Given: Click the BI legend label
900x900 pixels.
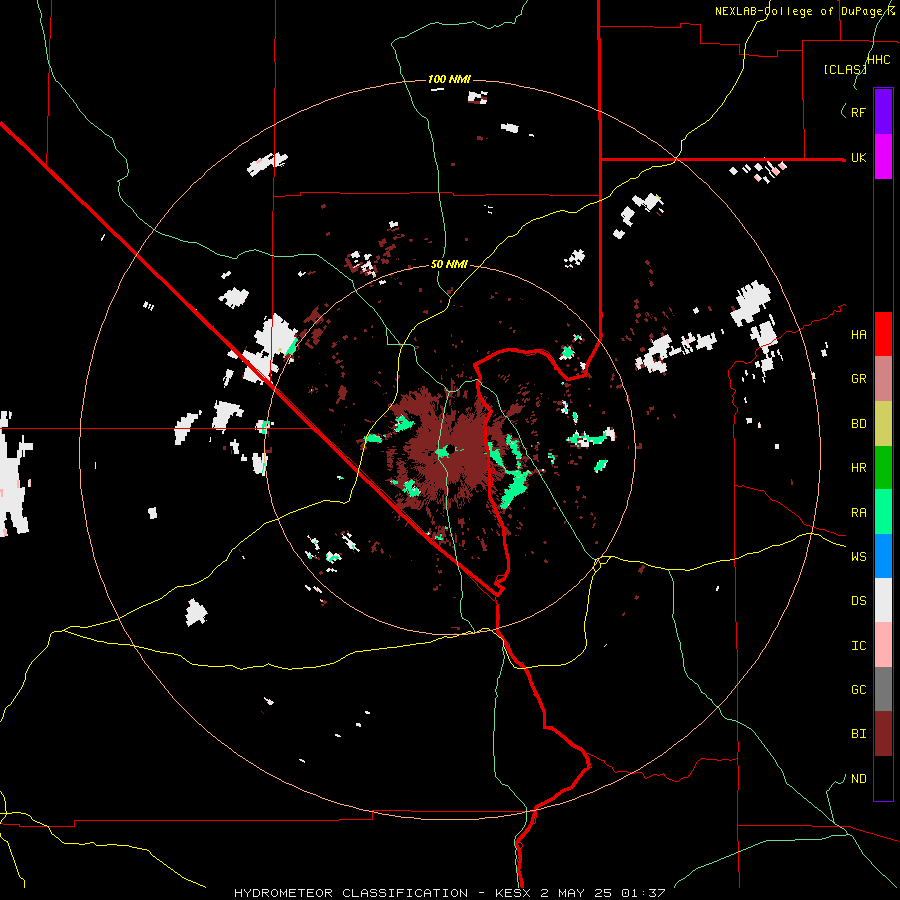Looking at the screenshot, I should tap(858, 734).
